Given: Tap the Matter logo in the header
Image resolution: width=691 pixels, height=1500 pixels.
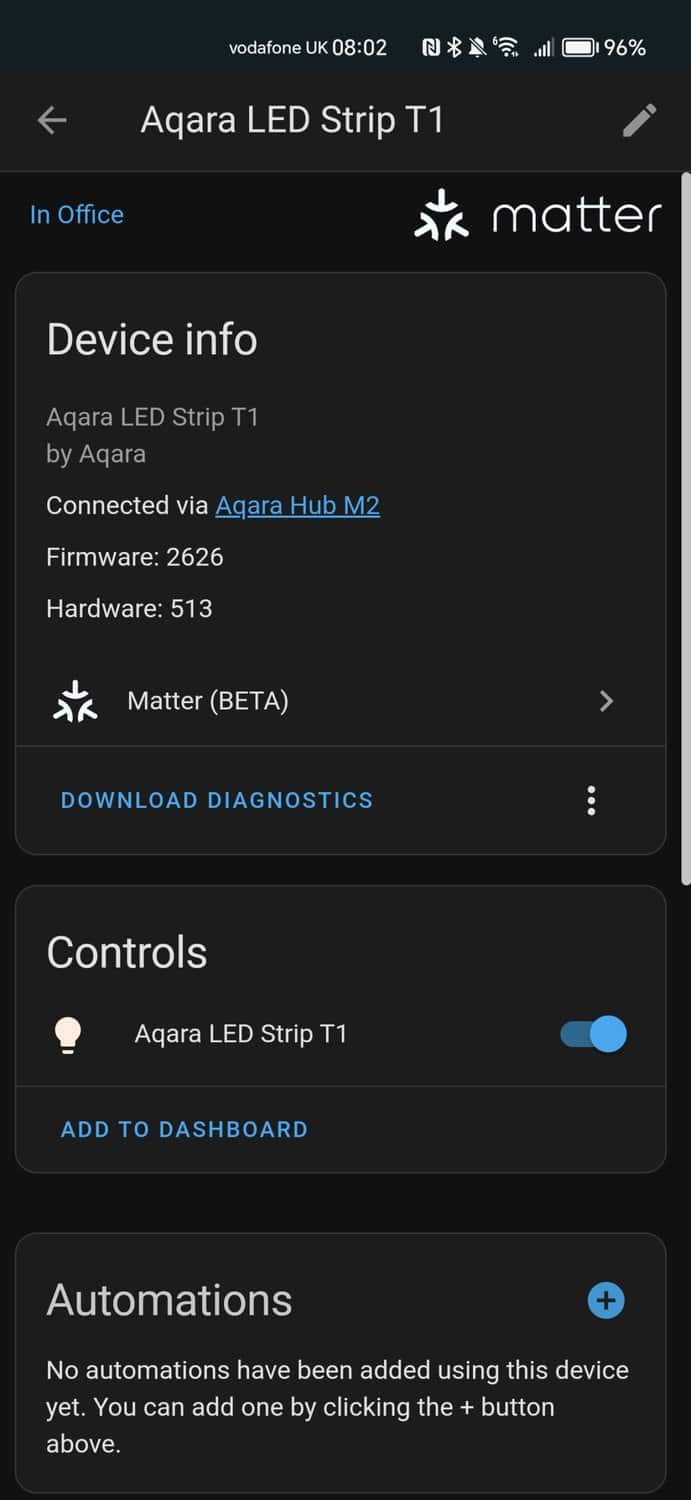Looking at the screenshot, I should 537,216.
